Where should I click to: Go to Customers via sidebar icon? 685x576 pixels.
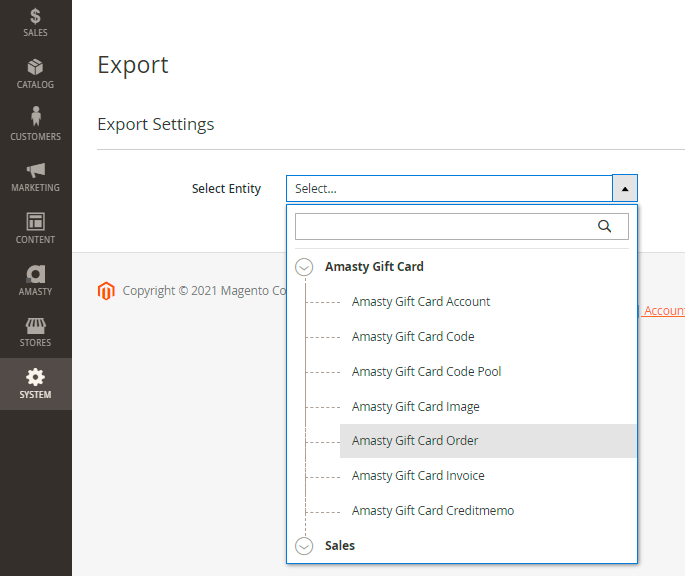35,118
